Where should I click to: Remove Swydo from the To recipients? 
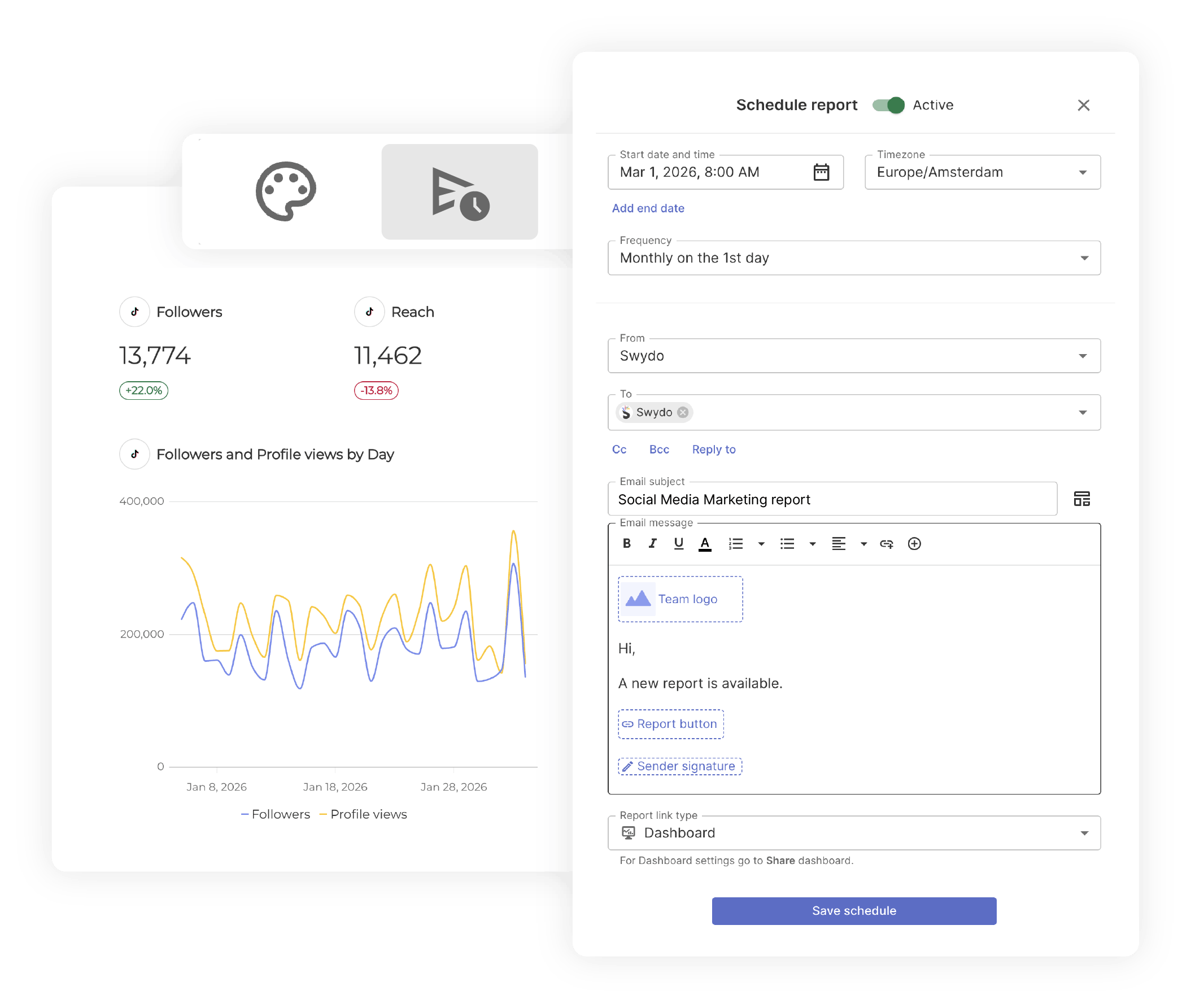pos(682,412)
